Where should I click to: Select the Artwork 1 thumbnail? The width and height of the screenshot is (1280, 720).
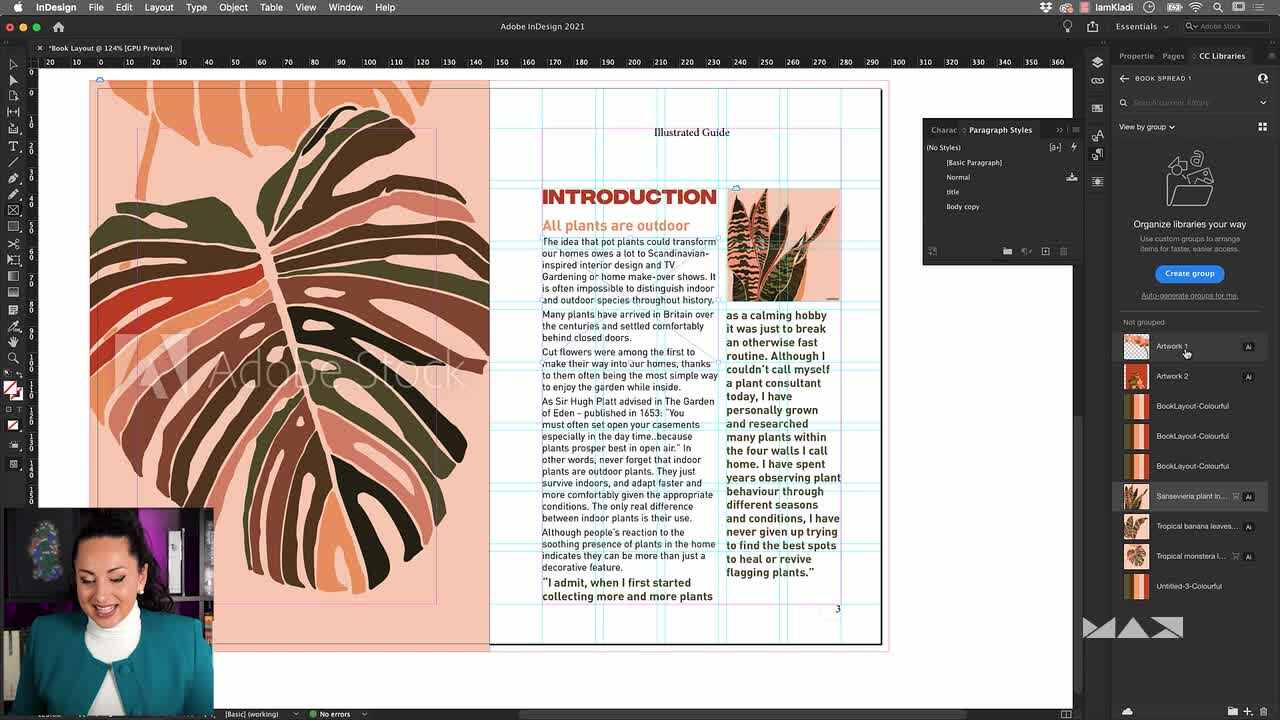coord(1136,346)
